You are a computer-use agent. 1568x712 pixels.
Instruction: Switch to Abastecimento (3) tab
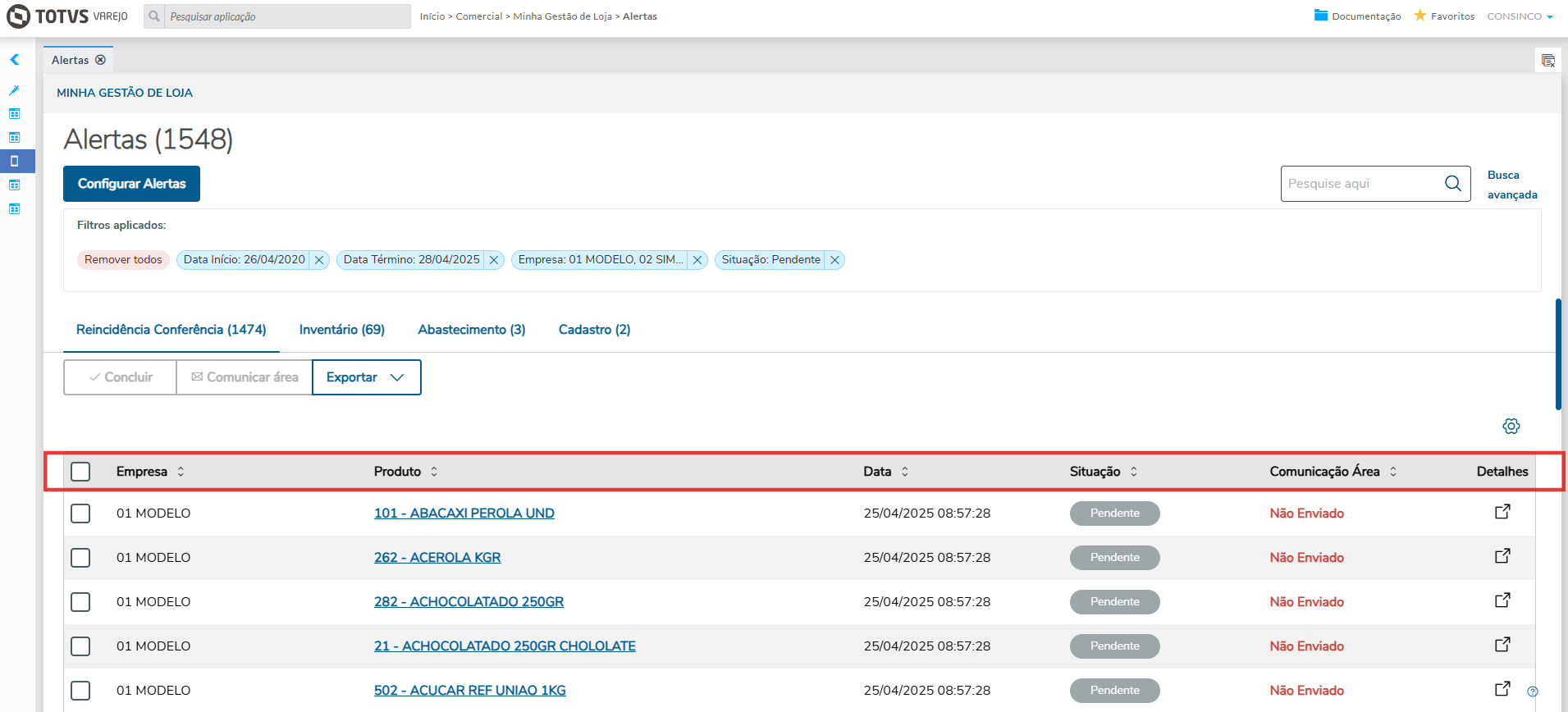[472, 330]
